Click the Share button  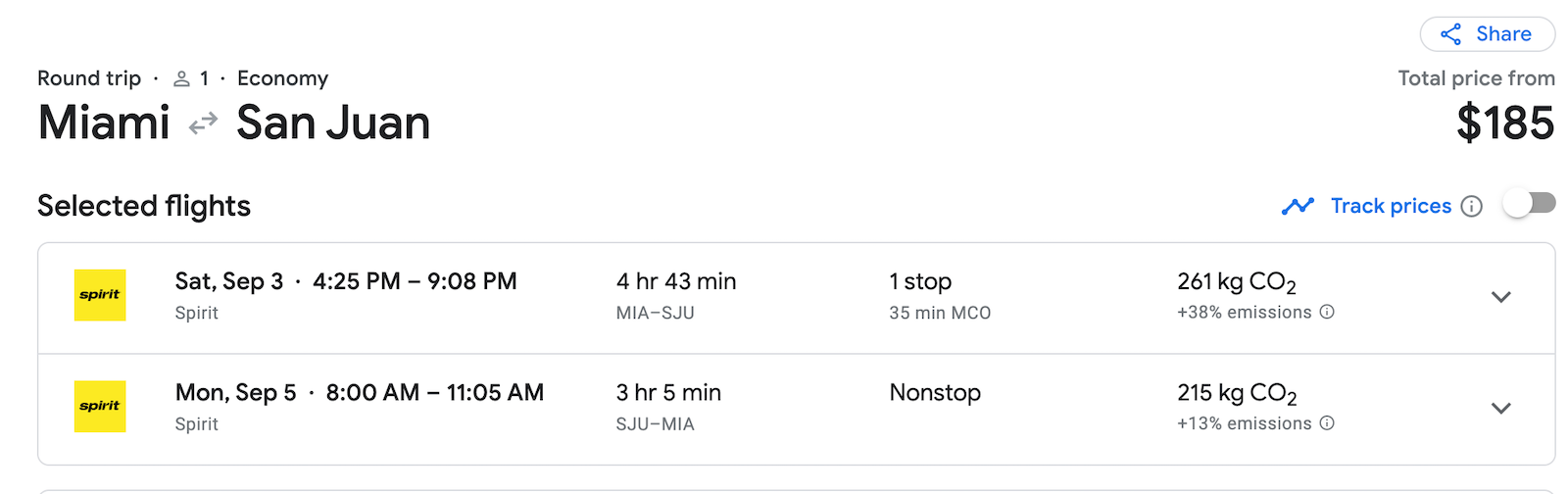click(1488, 34)
